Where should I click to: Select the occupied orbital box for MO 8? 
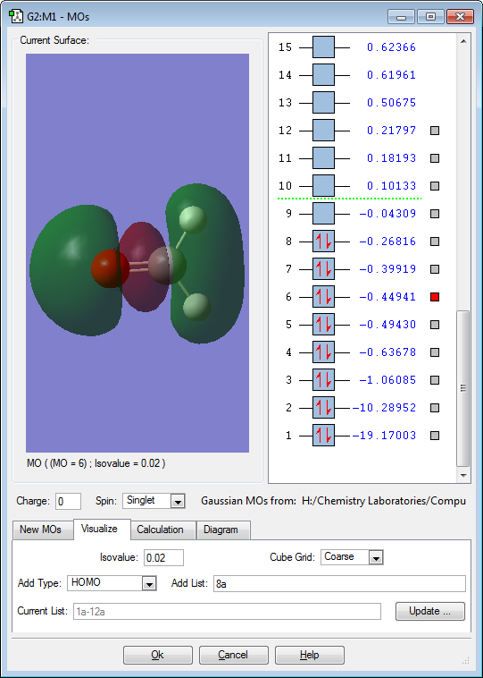pyautogui.click(x=323, y=241)
